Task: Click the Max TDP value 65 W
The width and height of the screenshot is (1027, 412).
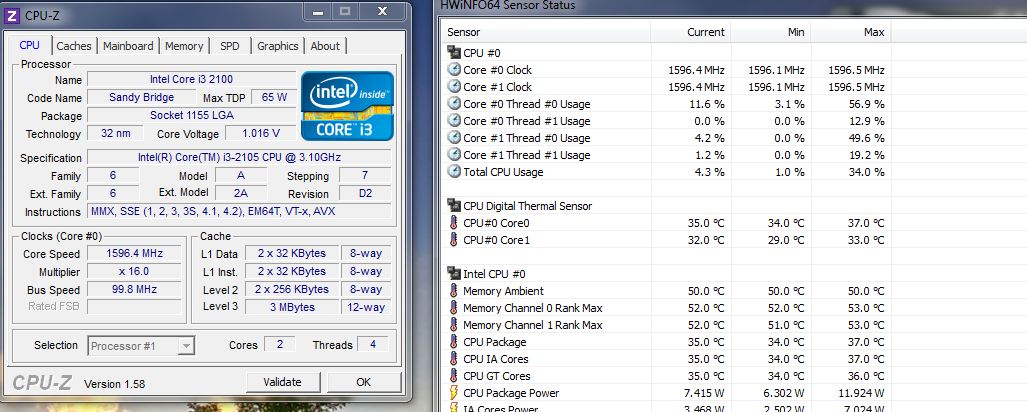Action: 273,97
